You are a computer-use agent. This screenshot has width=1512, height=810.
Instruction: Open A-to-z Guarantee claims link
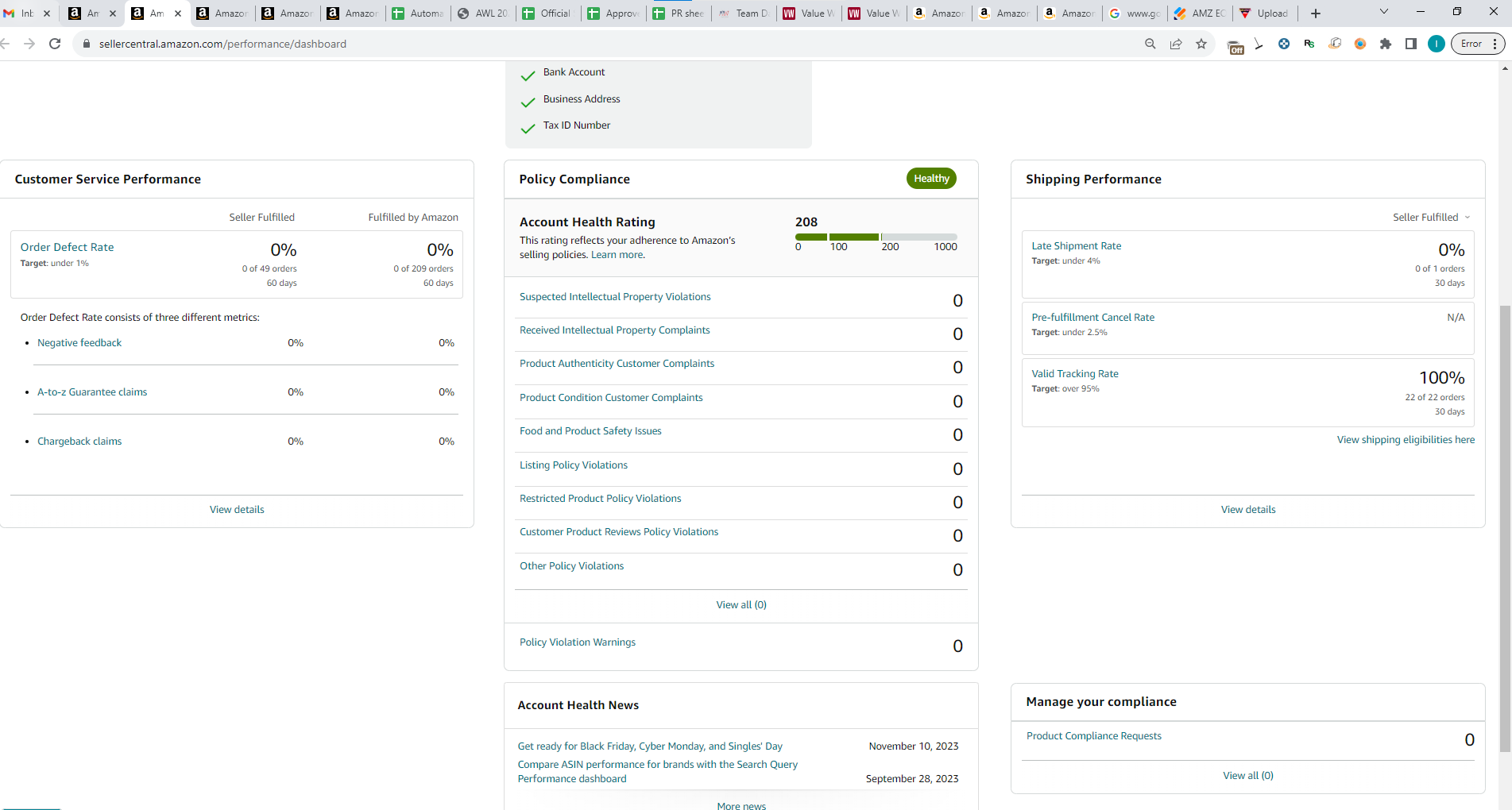(x=92, y=392)
